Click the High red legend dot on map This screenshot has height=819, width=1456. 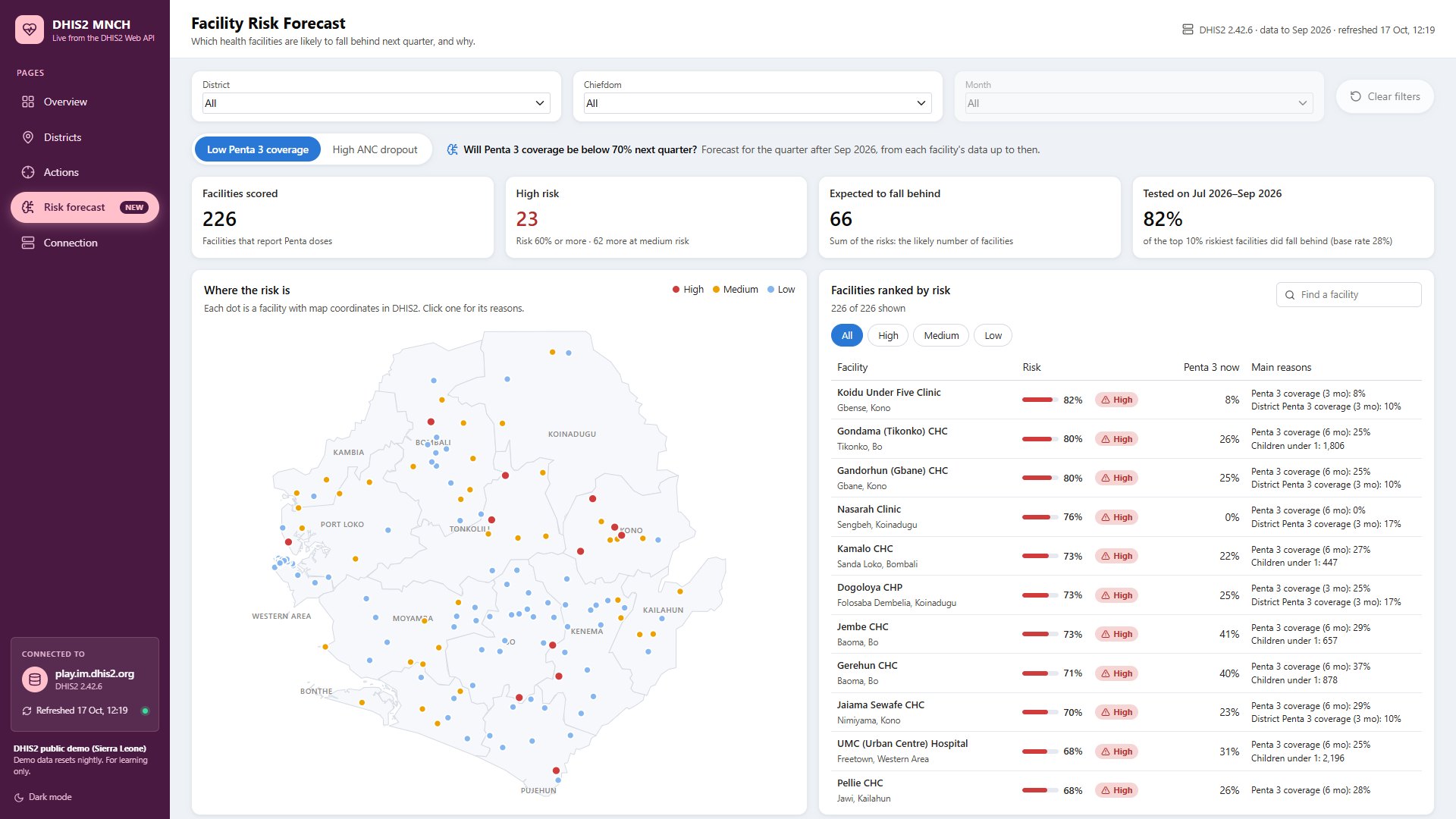[x=676, y=290]
